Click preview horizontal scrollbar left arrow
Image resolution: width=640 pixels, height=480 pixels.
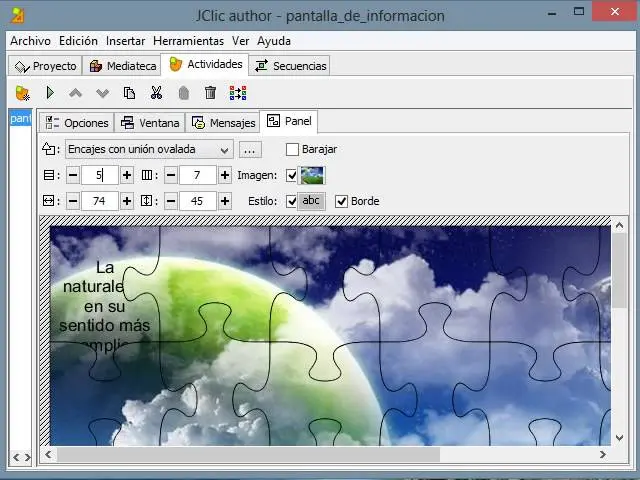48,454
